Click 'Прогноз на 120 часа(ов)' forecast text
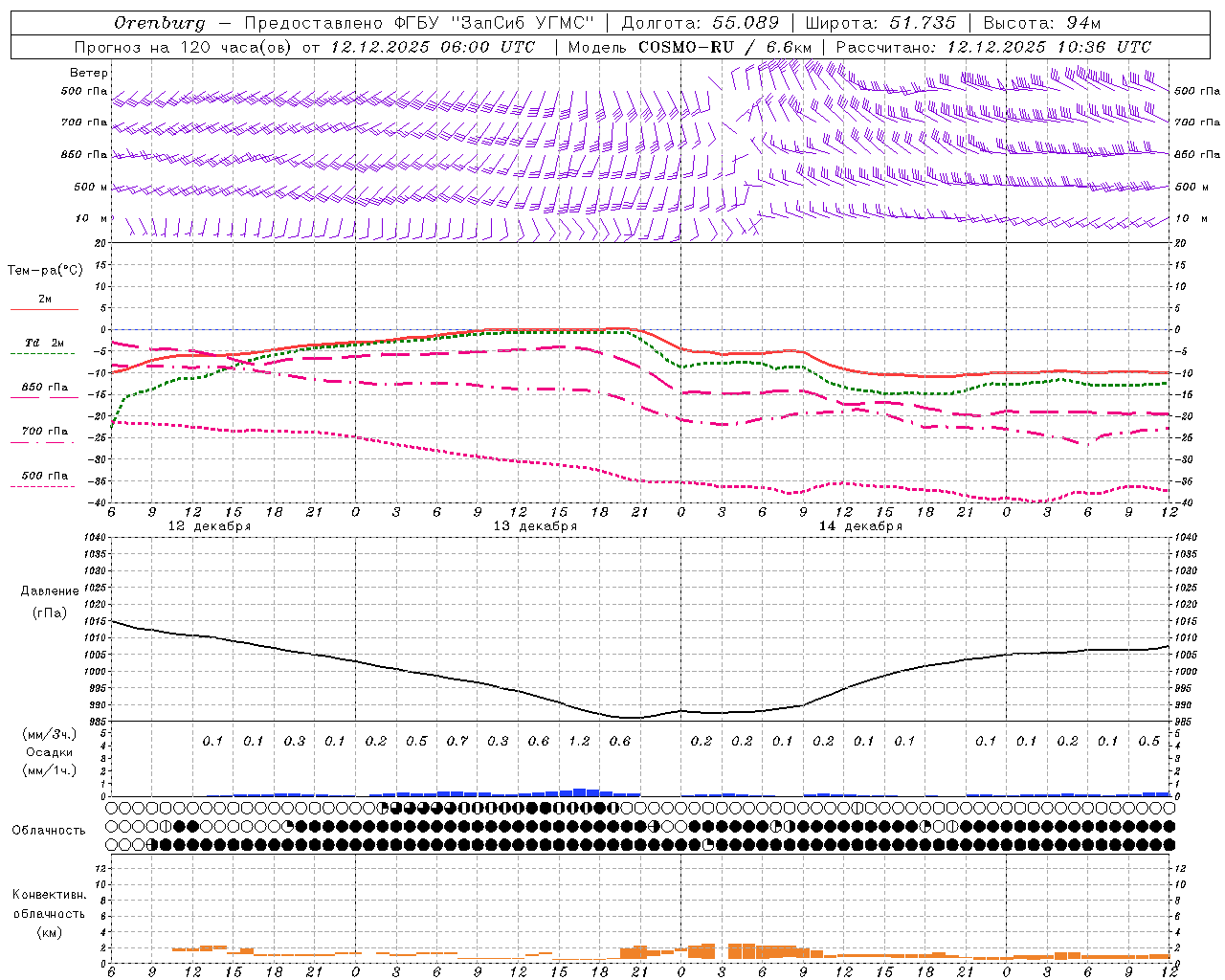The height and width of the screenshot is (980, 1225). click(184, 47)
